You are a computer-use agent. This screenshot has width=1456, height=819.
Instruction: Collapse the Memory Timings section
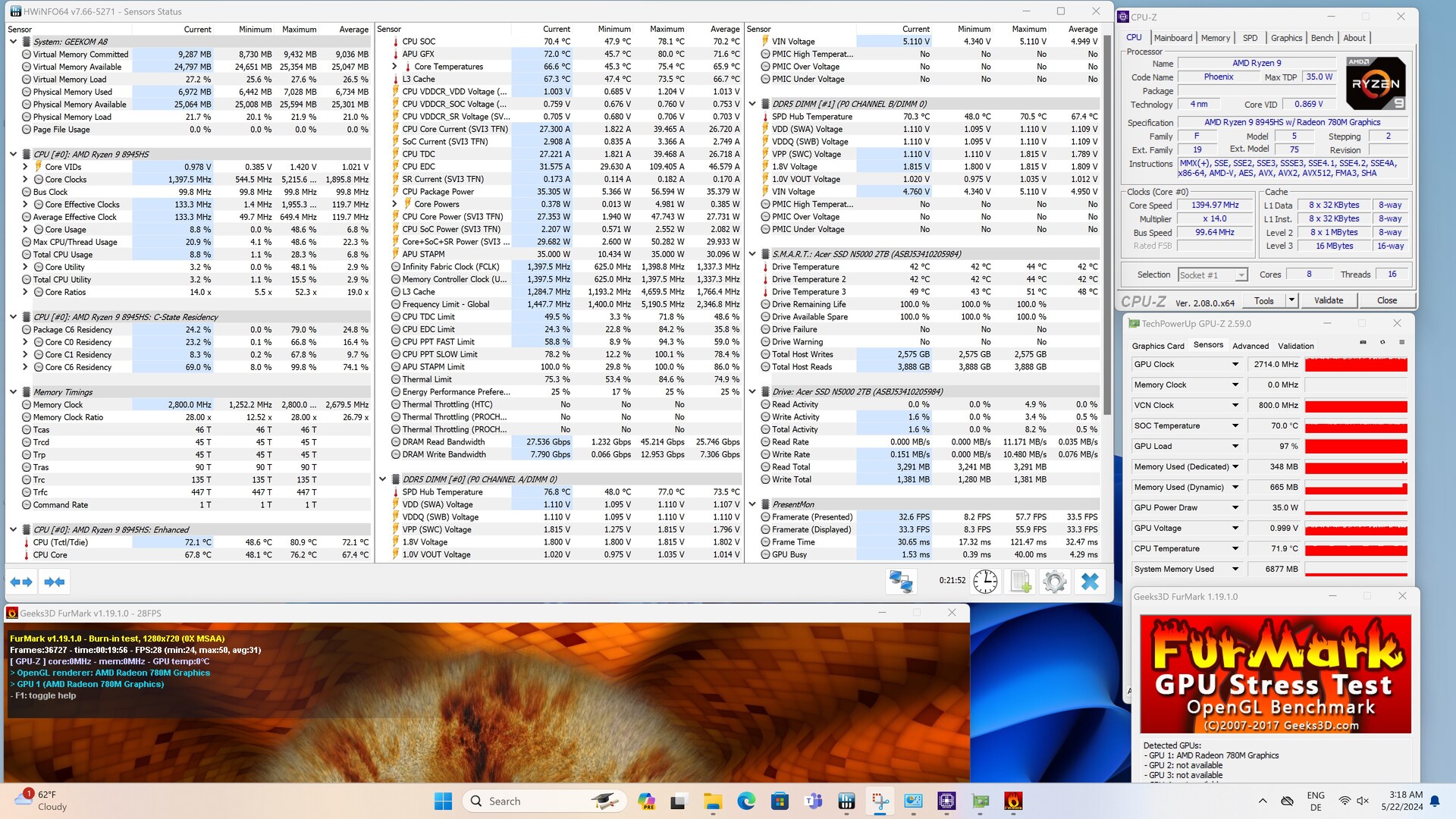pyautogui.click(x=13, y=392)
